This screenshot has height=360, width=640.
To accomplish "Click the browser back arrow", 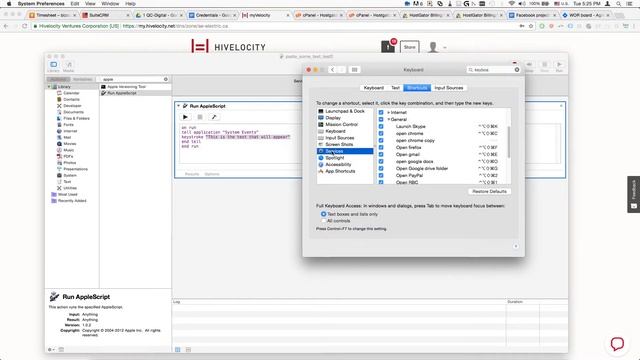I will [6, 26].
